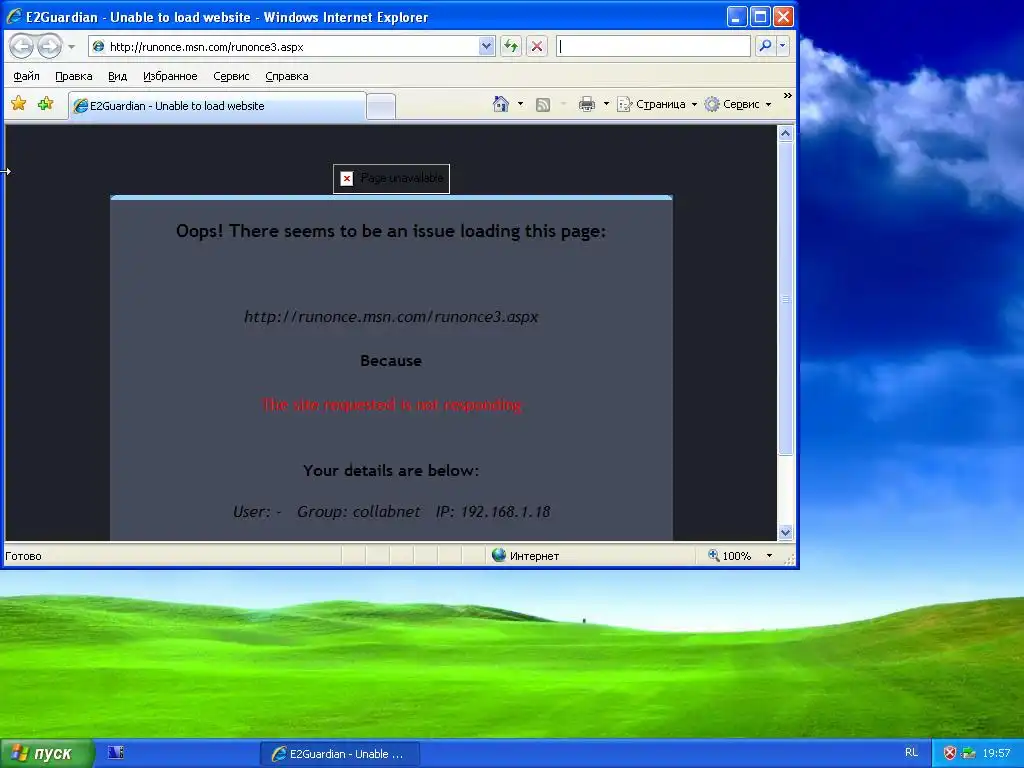Click the network connection tray icon
This screenshot has height=768, width=1024.
968,753
